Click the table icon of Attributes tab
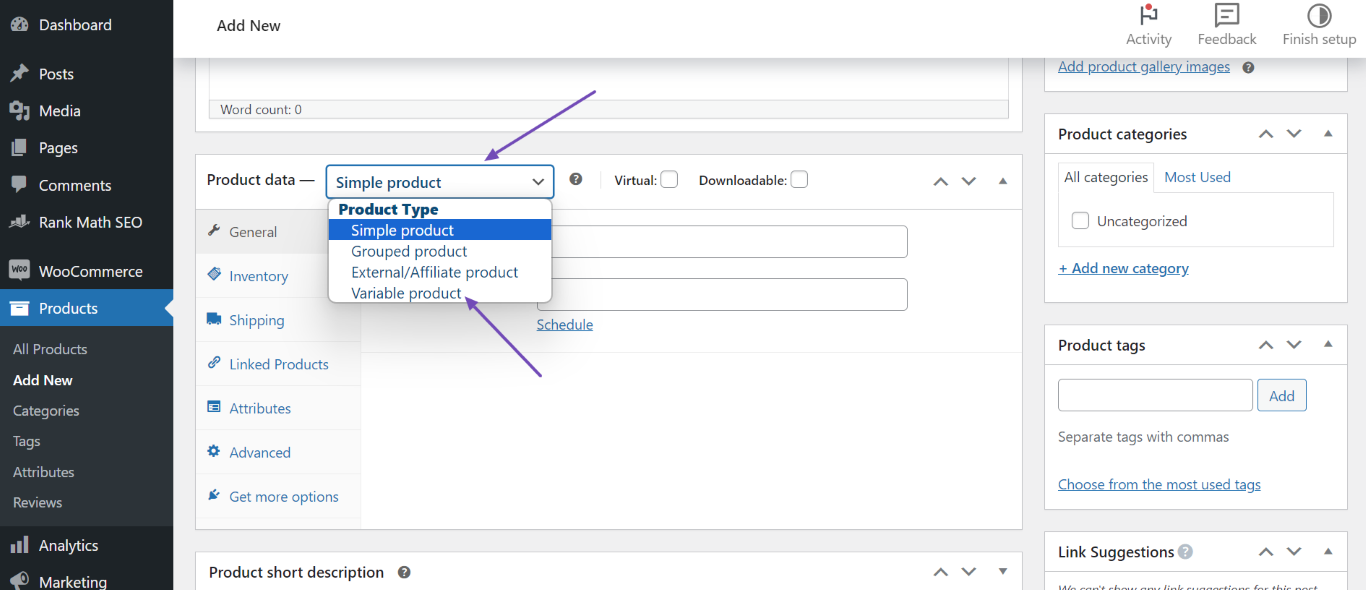Image resolution: width=1366 pixels, height=590 pixels. (x=213, y=407)
